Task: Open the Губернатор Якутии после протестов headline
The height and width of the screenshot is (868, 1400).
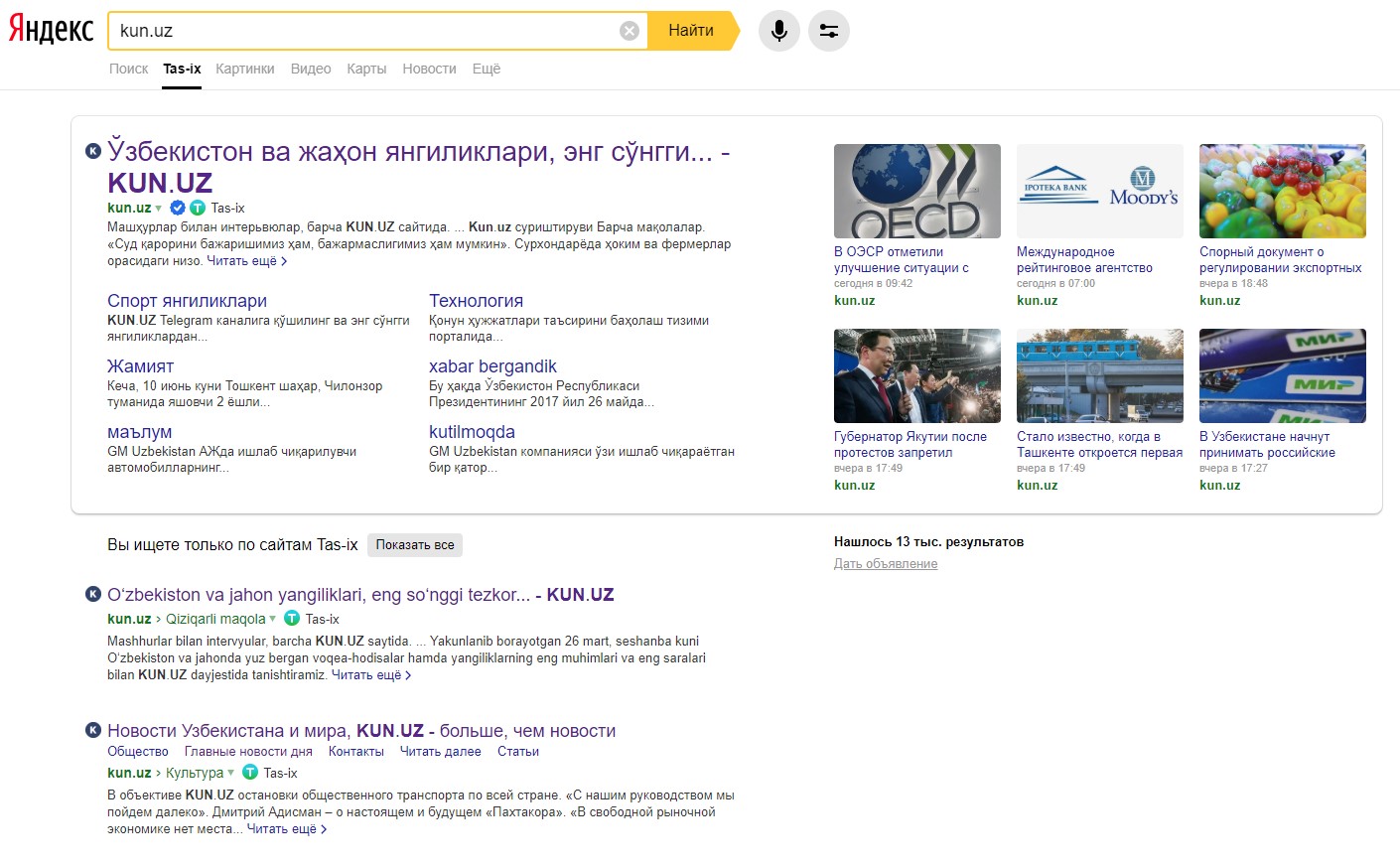Action: coord(910,445)
